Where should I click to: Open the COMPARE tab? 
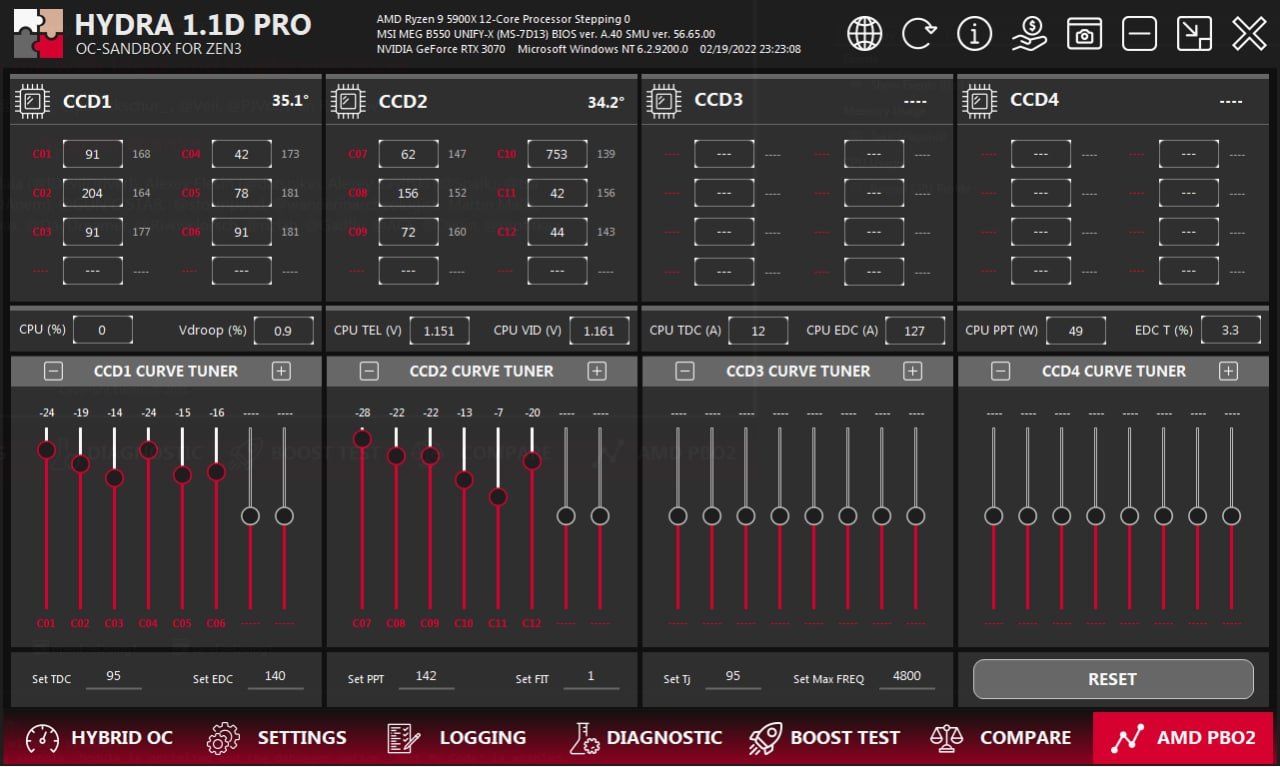(1000, 738)
